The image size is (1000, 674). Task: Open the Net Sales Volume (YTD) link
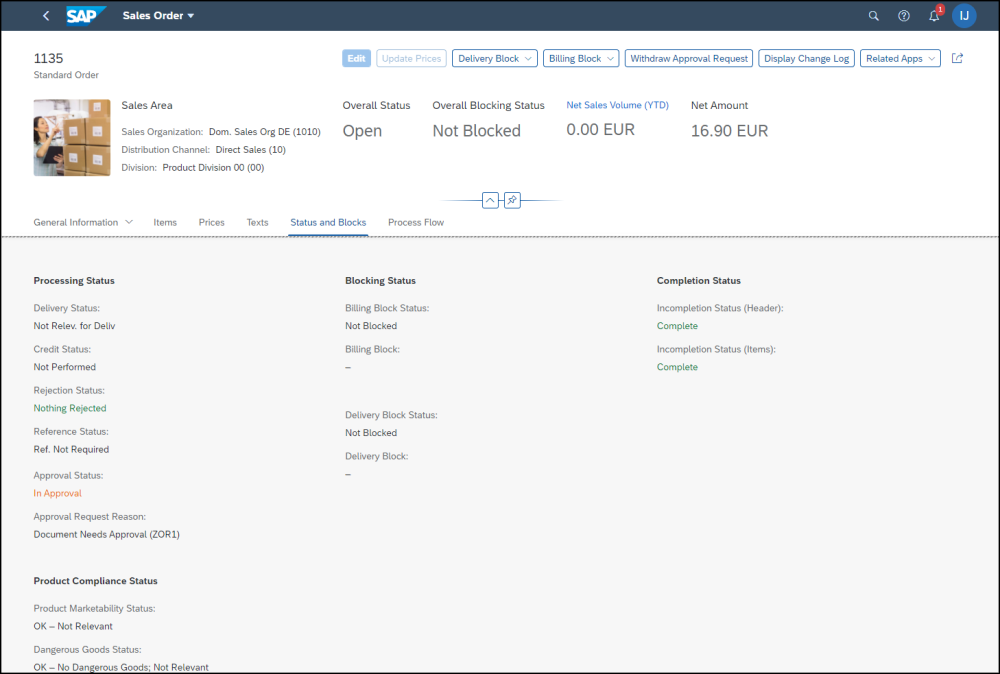[617, 105]
